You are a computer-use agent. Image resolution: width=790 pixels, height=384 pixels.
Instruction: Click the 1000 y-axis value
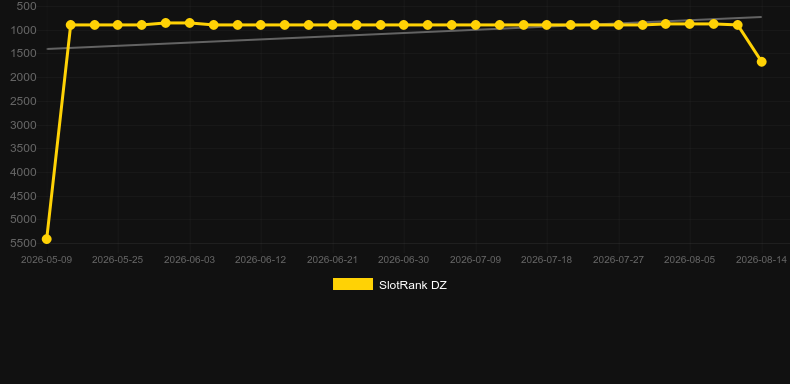pos(24,30)
